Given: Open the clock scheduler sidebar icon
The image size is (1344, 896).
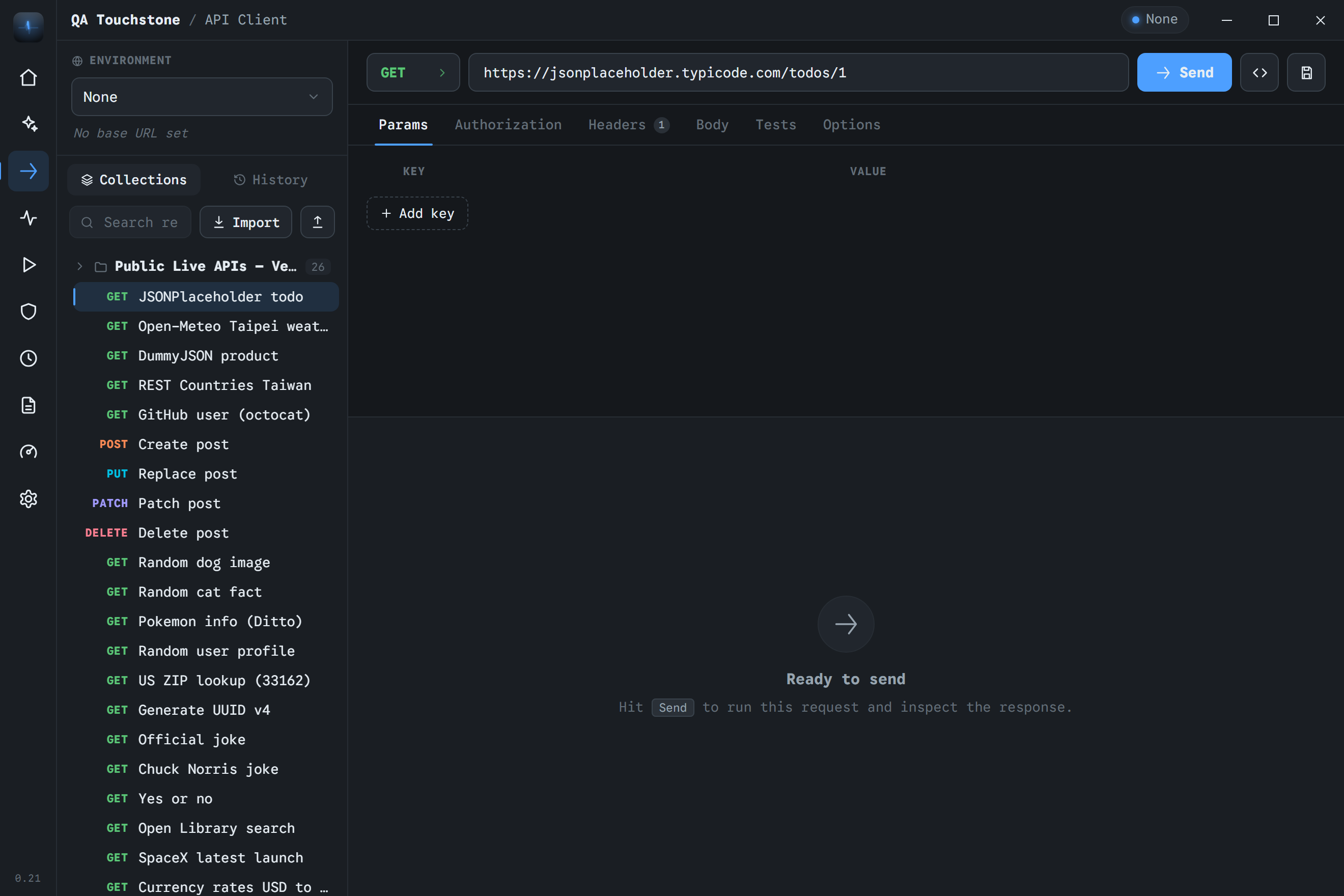Looking at the screenshot, I should tap(28, 358).
